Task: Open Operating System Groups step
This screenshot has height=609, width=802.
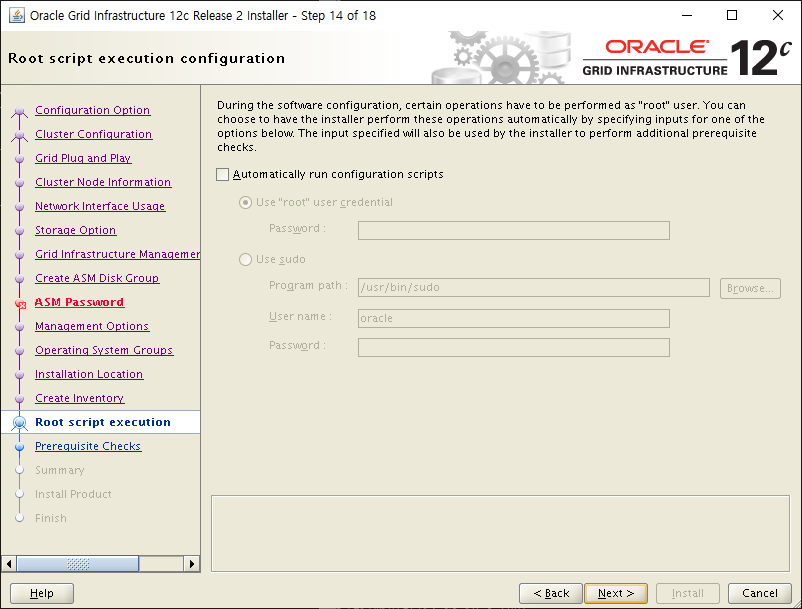Action: 104,350
